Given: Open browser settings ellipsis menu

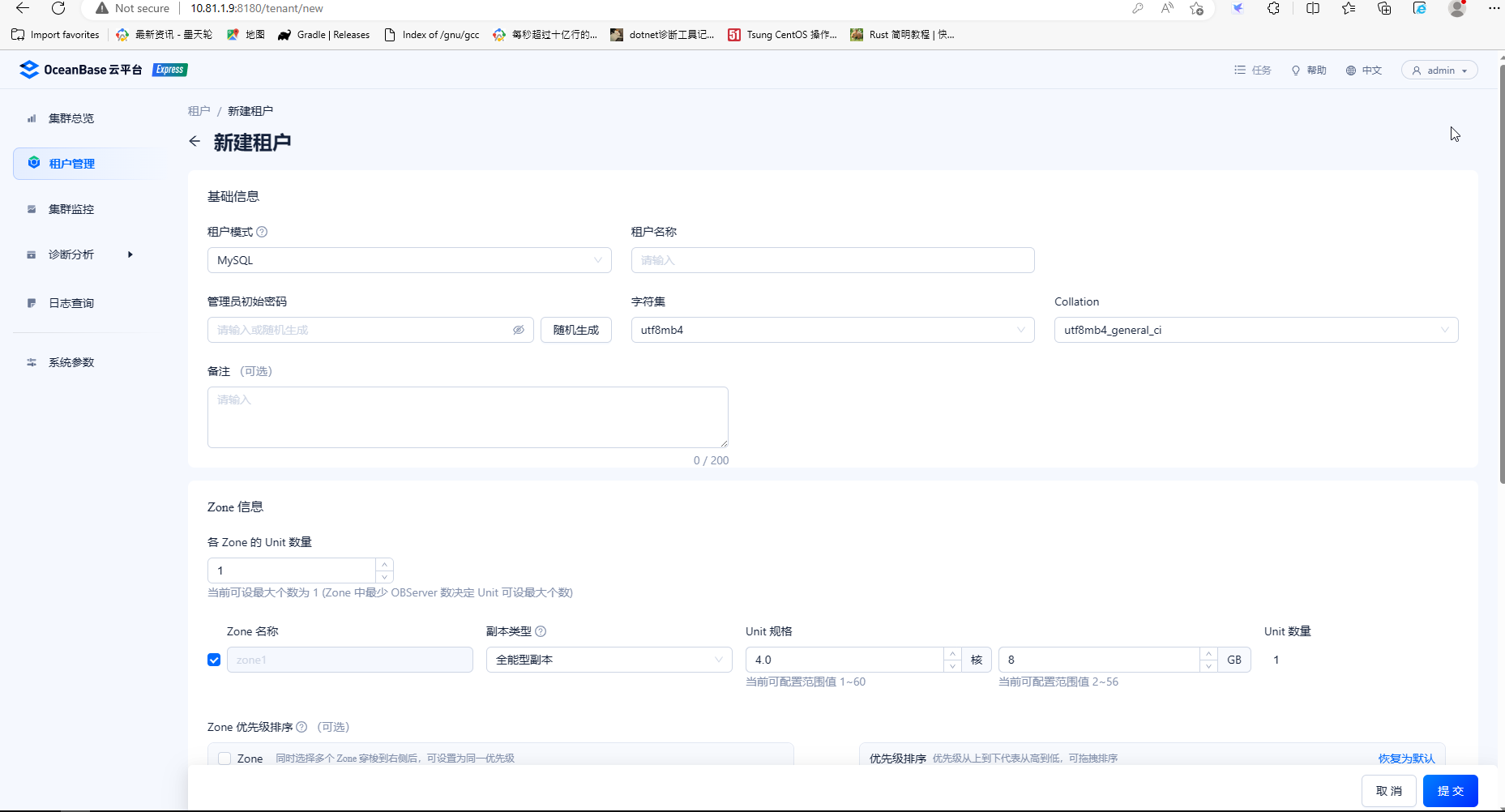Looking at the screenshot, I should pos(1494,8).
